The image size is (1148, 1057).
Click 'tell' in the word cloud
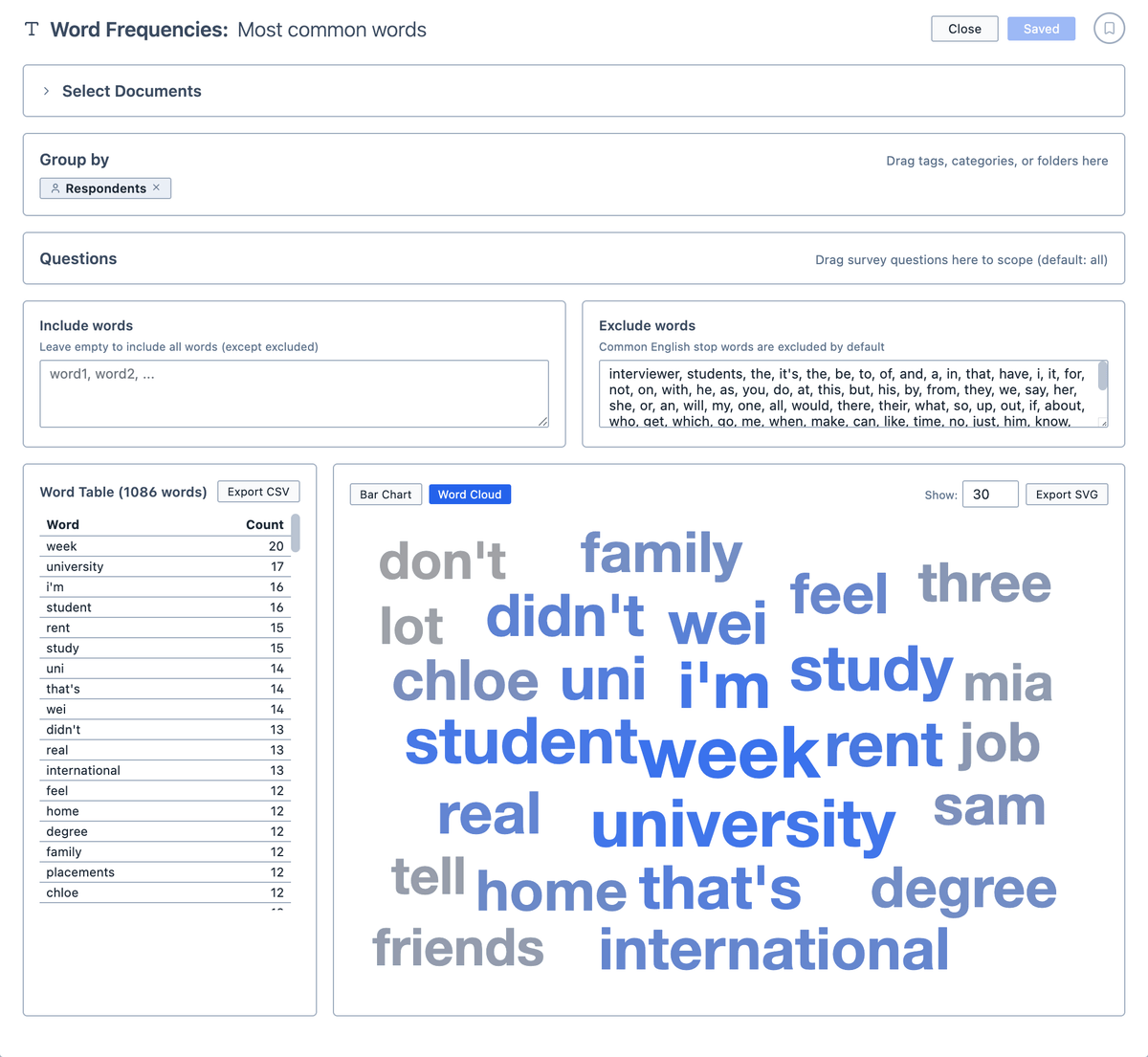point(429,876)
